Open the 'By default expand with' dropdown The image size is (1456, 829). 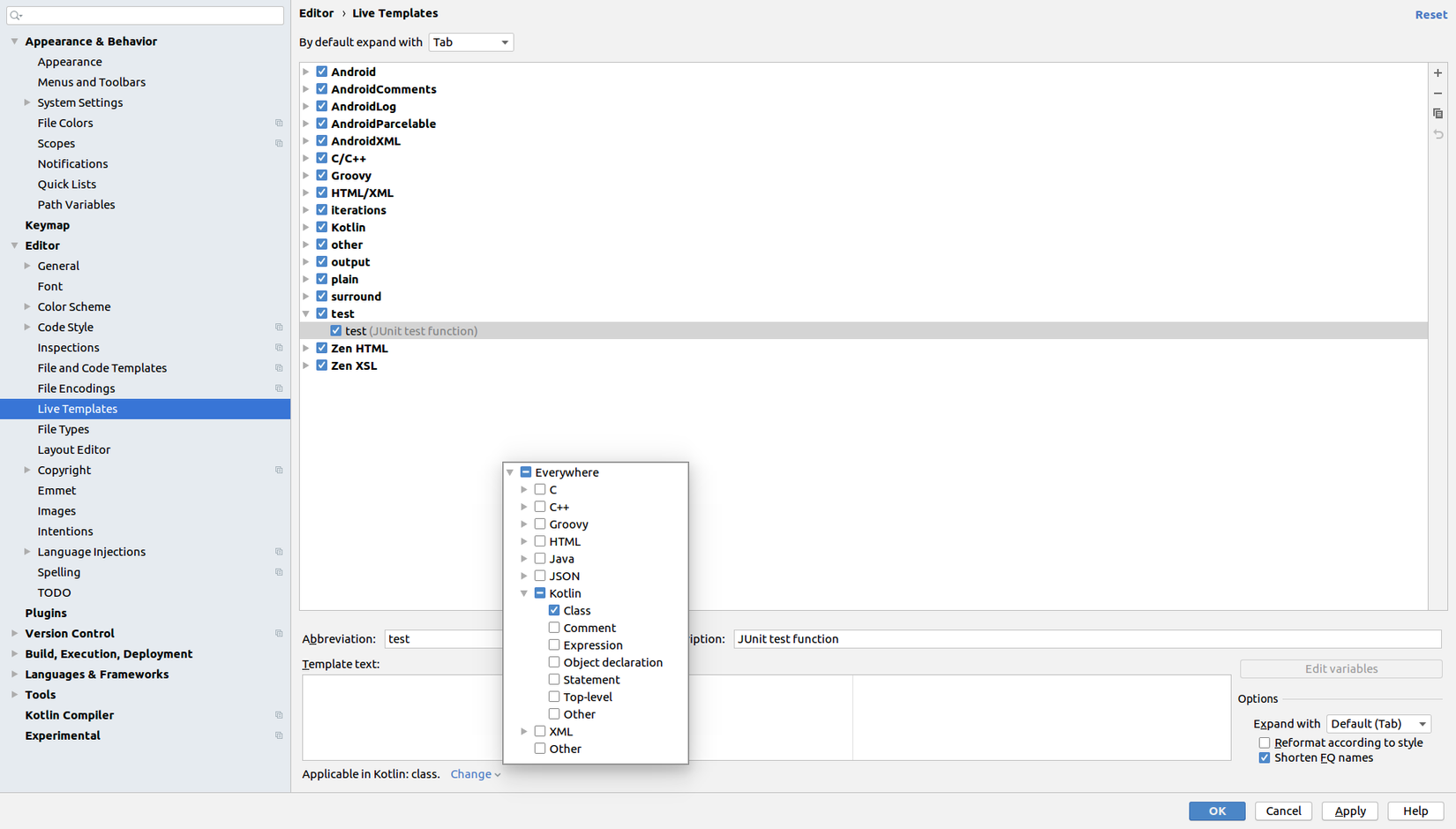(470, 42)
